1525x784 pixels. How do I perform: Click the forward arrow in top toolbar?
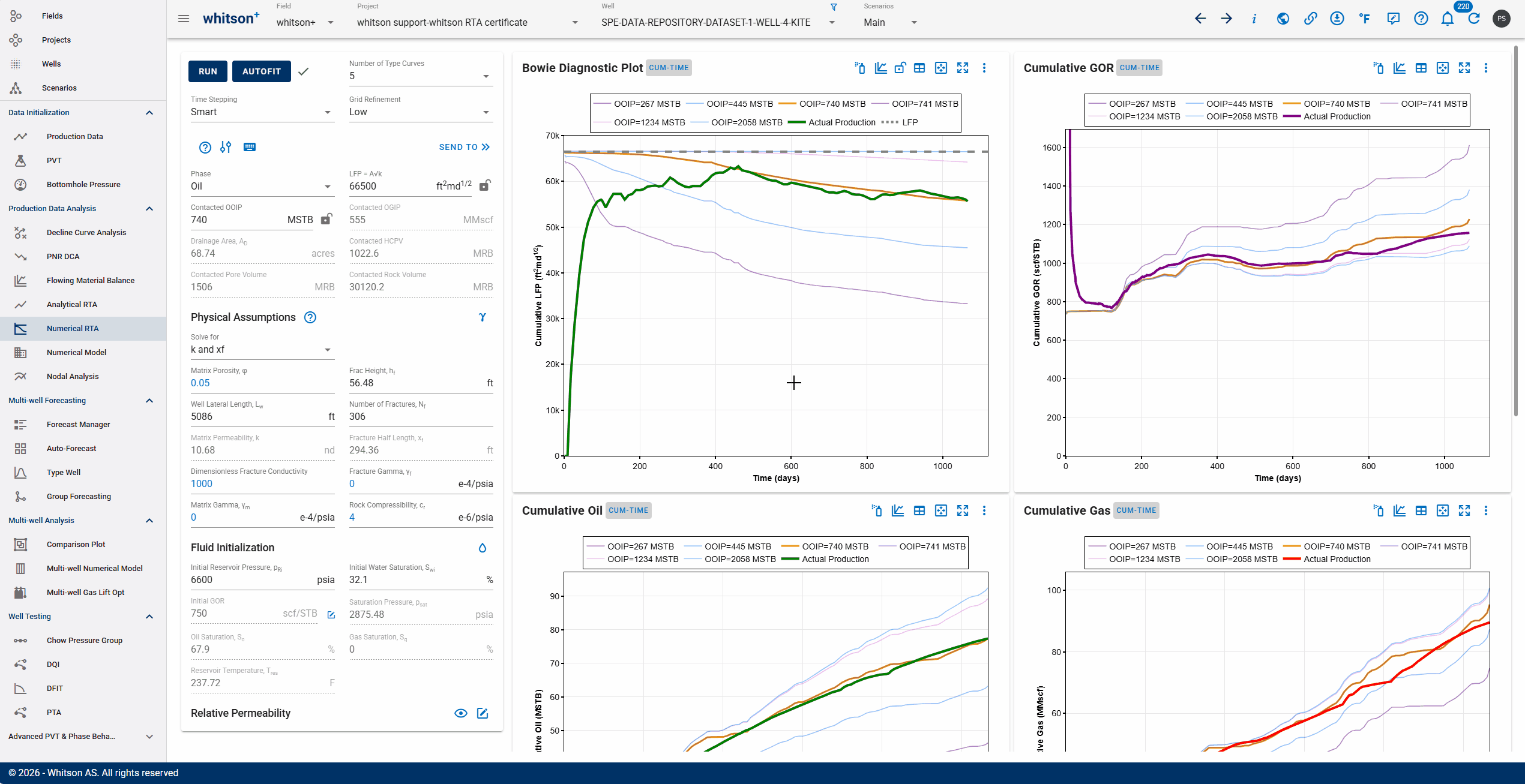[1227, 19]
